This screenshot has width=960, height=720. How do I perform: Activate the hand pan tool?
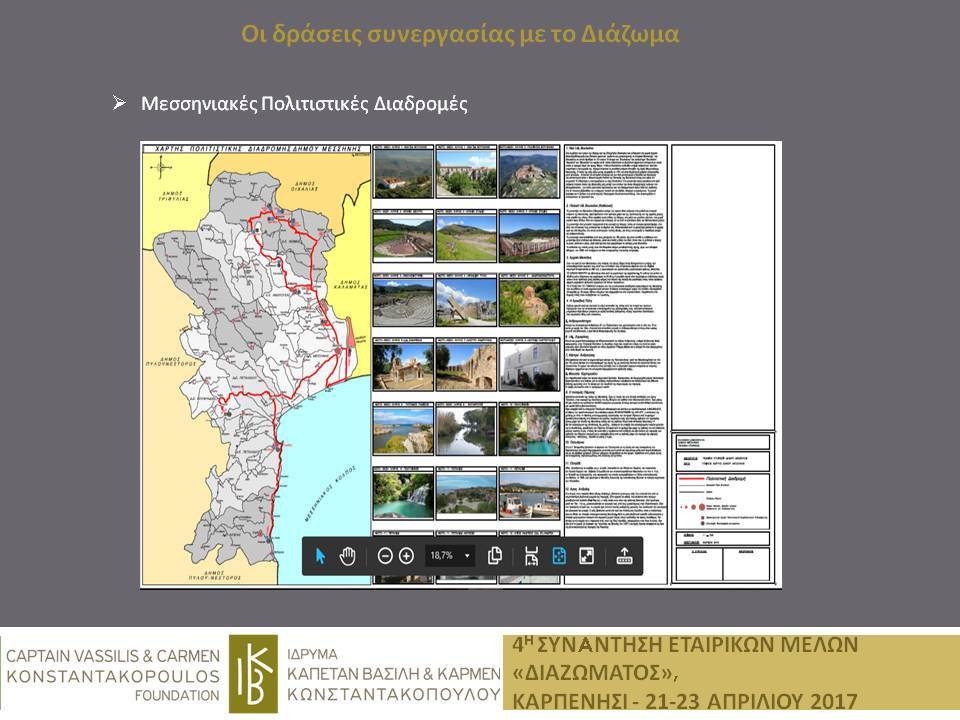pos(348,556)
